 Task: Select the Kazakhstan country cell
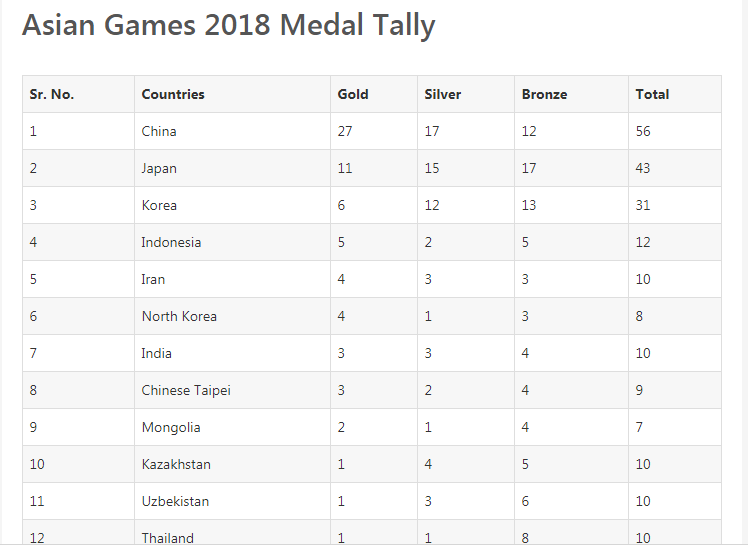coord(176,464)
